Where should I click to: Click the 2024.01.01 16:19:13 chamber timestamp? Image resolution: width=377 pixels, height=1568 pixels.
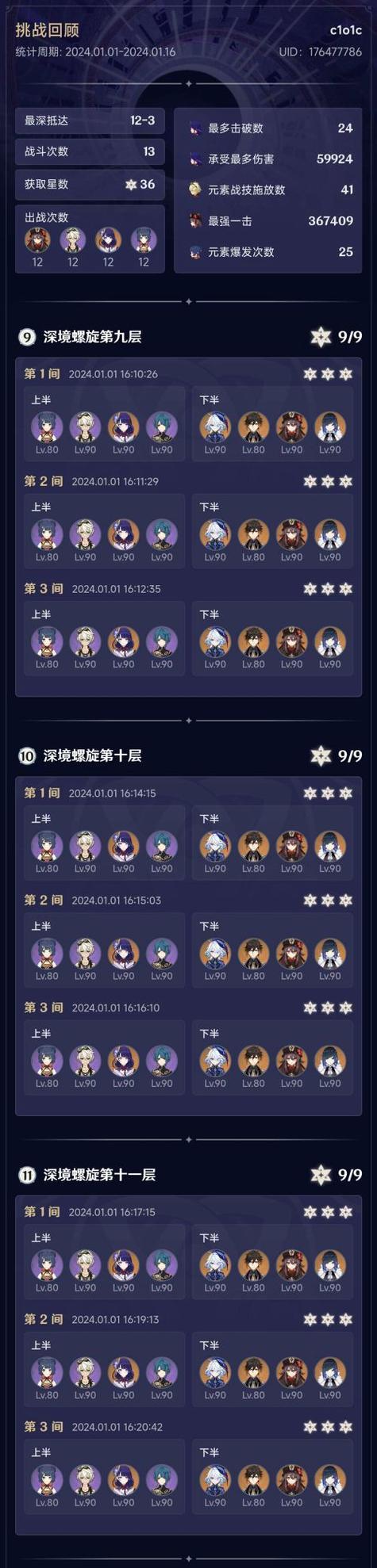click(115, 1320)
